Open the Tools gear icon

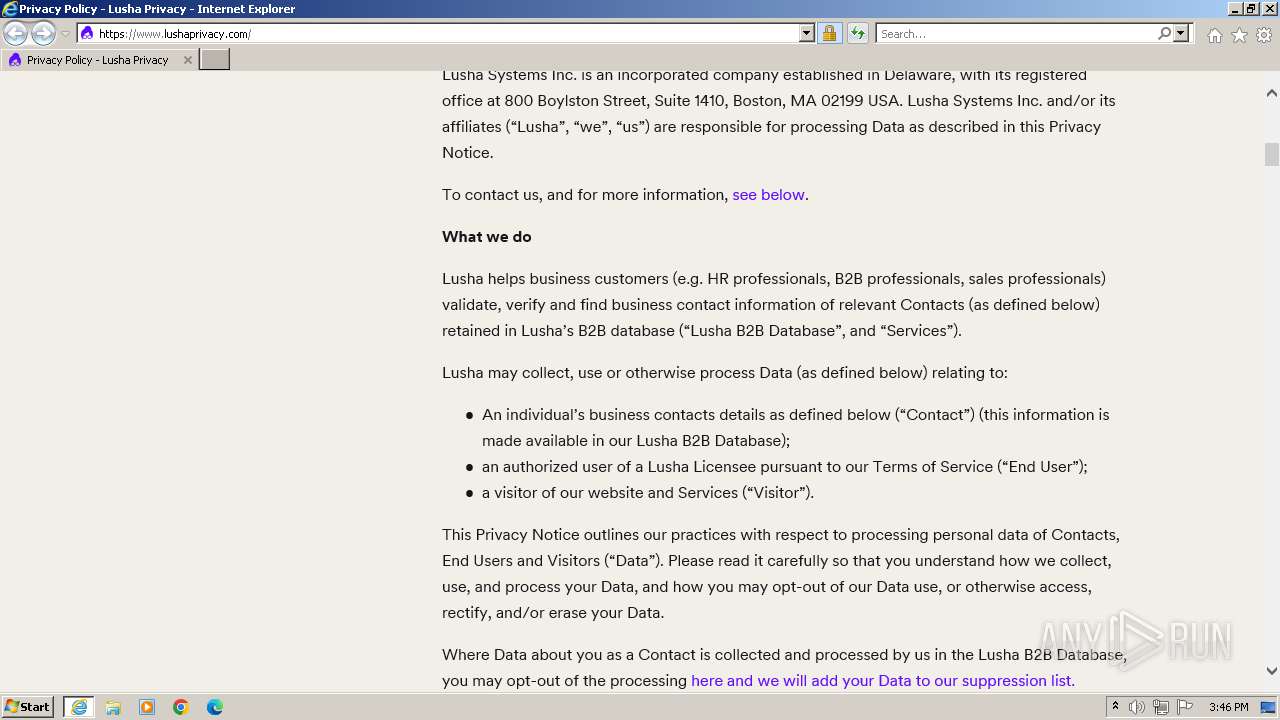(1264, 35)
